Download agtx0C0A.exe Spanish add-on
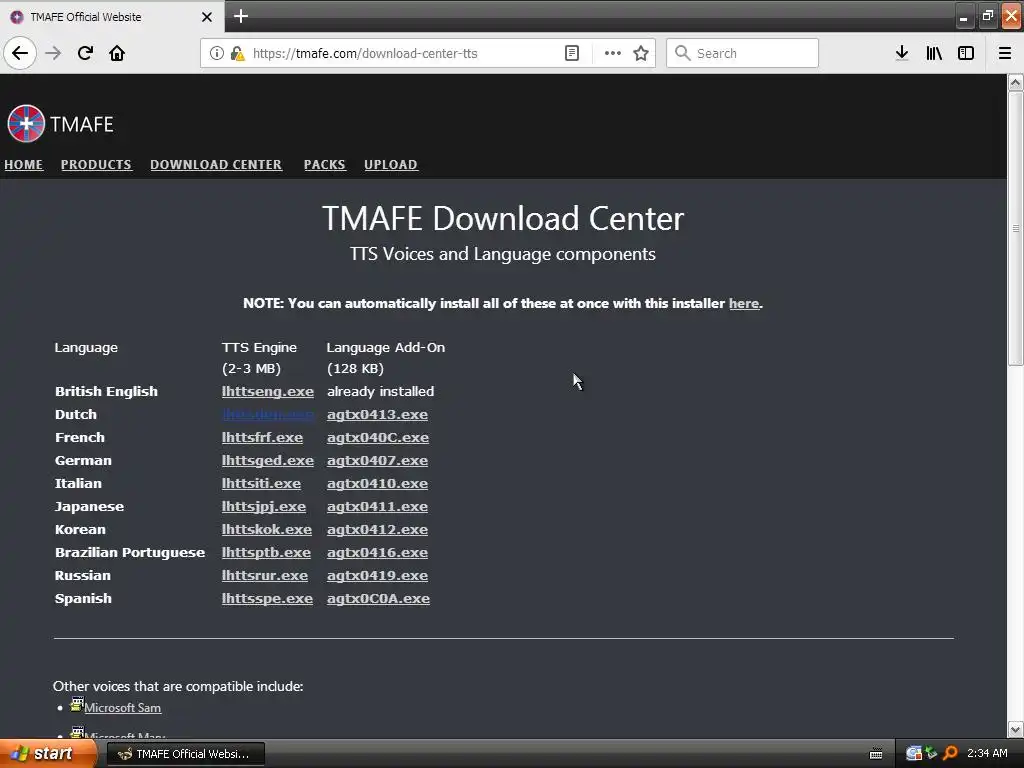 coord(378,598)
